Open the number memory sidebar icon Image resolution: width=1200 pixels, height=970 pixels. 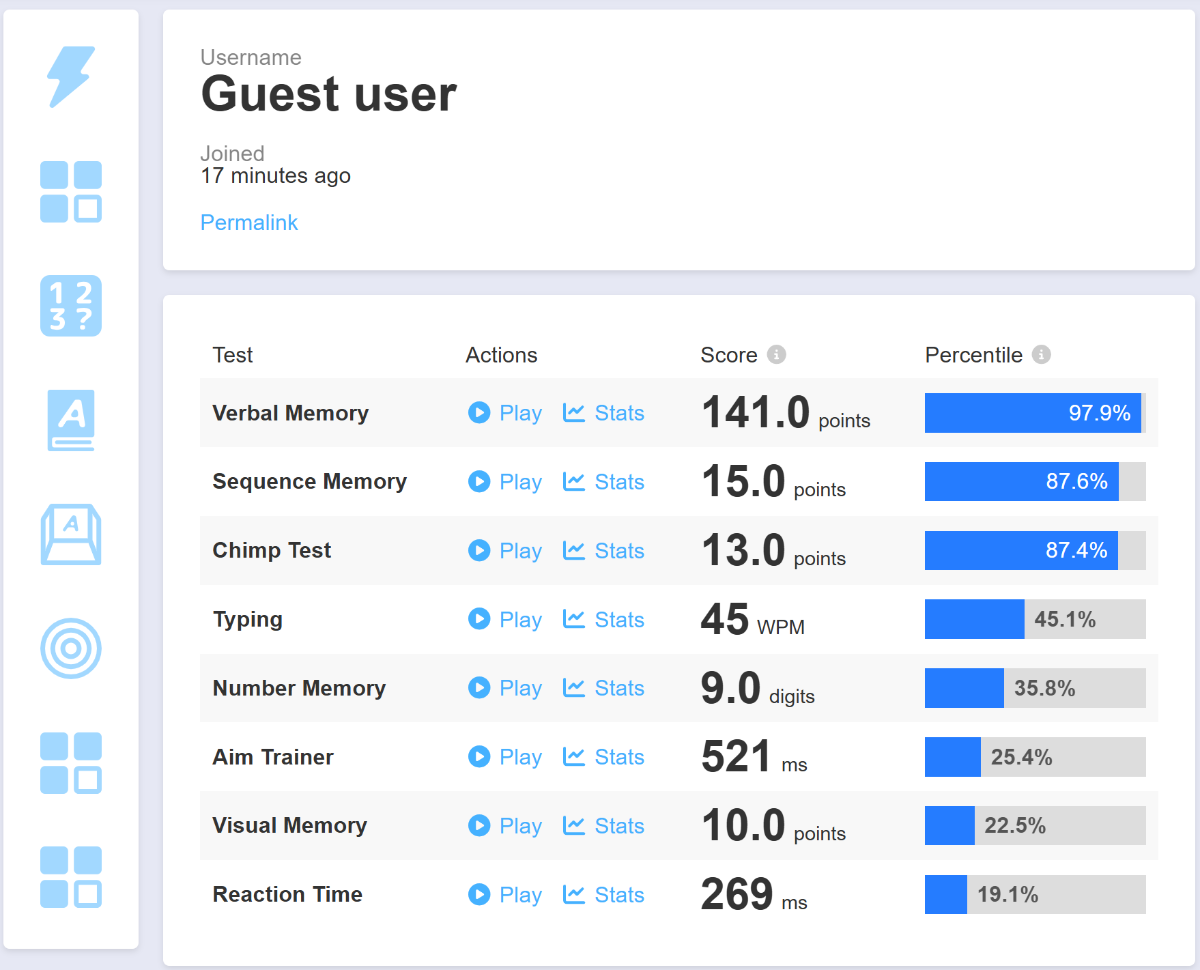point(71,305)
